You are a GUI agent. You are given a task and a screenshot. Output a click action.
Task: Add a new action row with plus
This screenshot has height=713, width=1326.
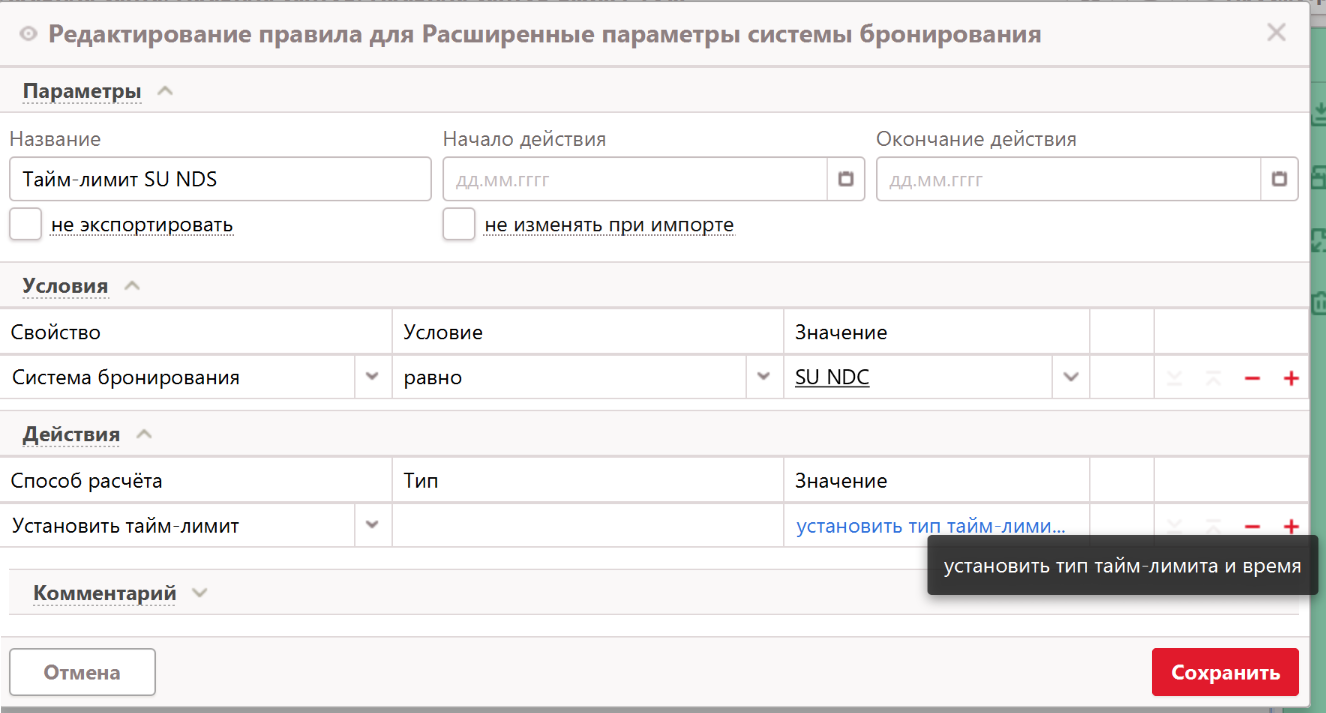click(x=1291, y=526)
